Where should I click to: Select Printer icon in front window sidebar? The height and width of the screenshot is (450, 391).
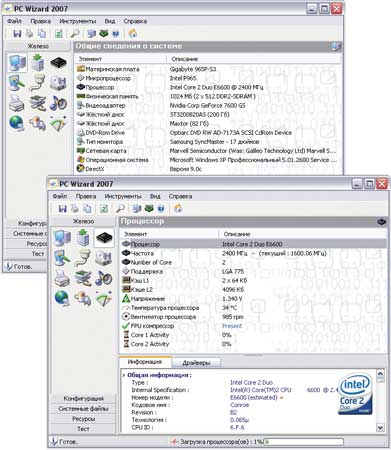(x=62, y=278)
